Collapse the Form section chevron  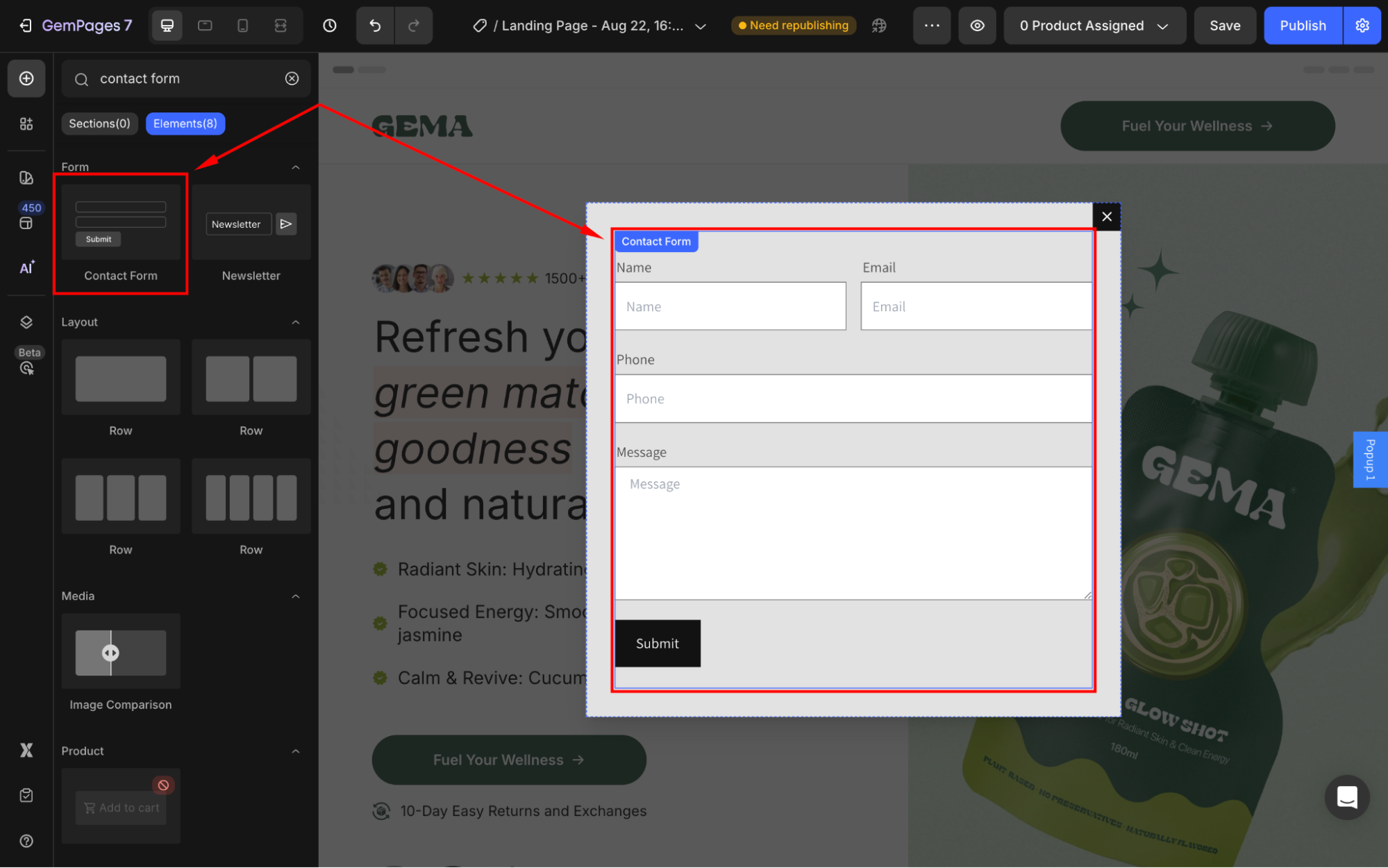click(x=296, y=167)
